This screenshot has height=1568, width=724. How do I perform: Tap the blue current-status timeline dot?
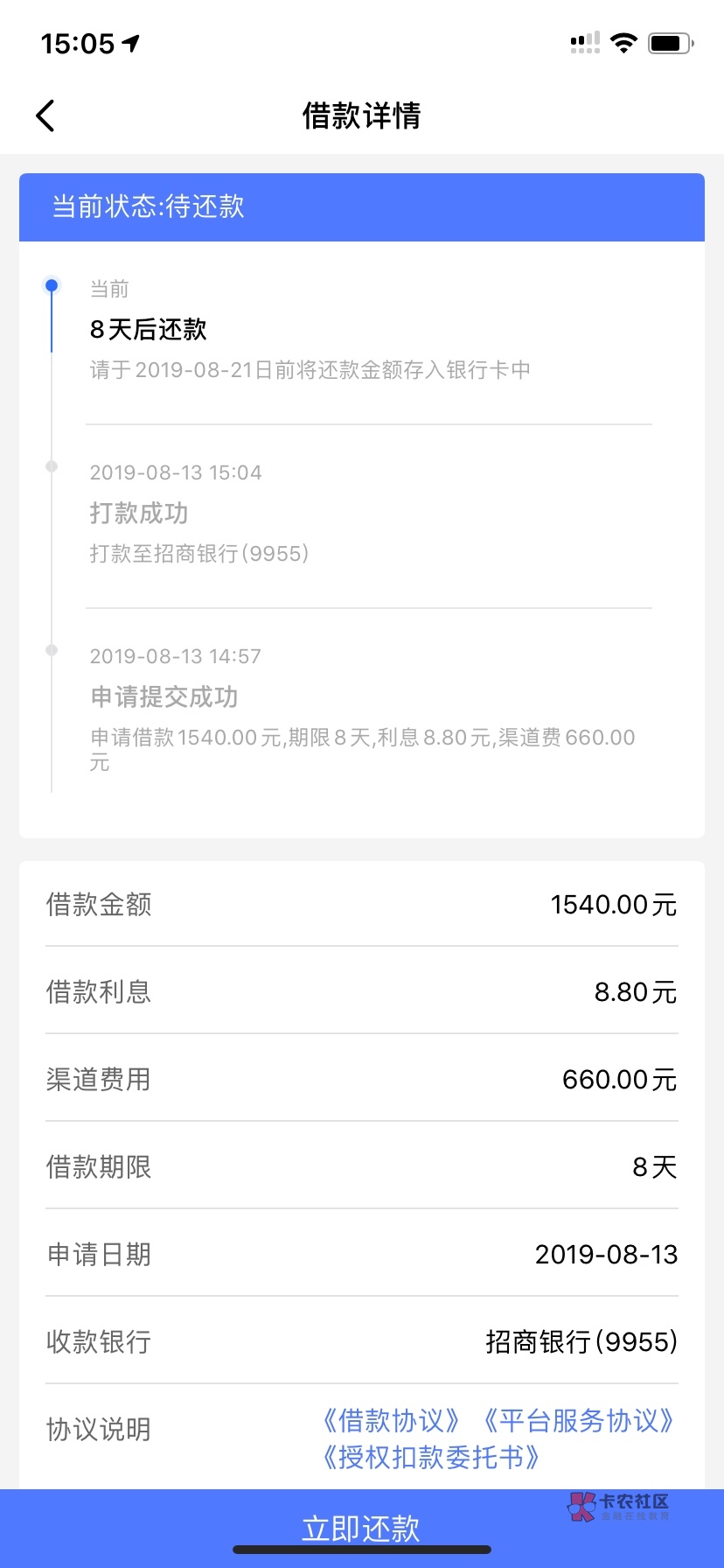[52, 285]
